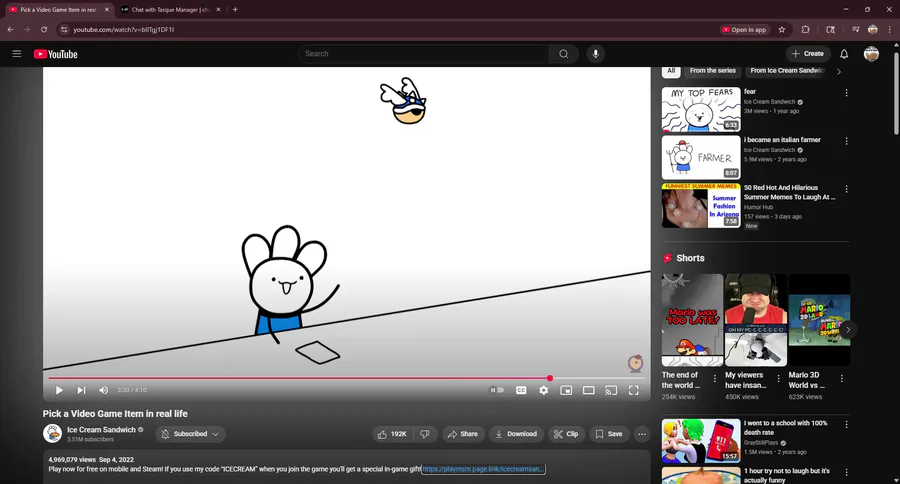Enter fullscreen mode
The height and width of the screenshot is (484, 900).
tap(634, 390)
